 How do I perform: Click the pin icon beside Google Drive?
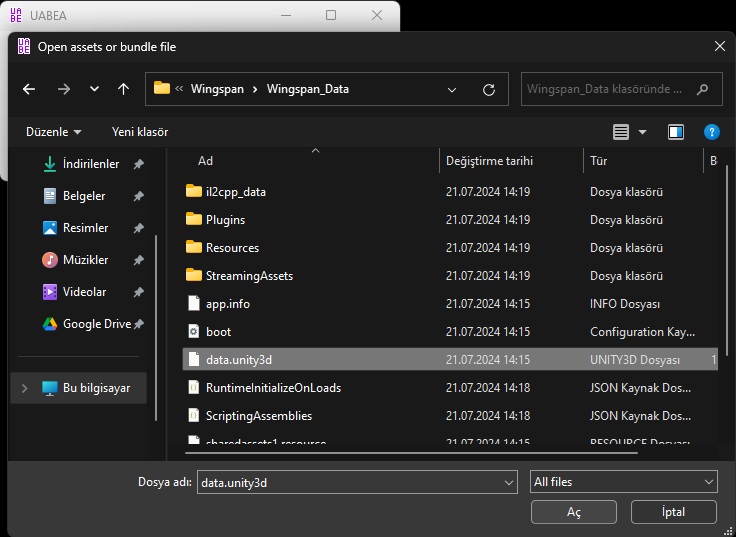coord(138,324)
